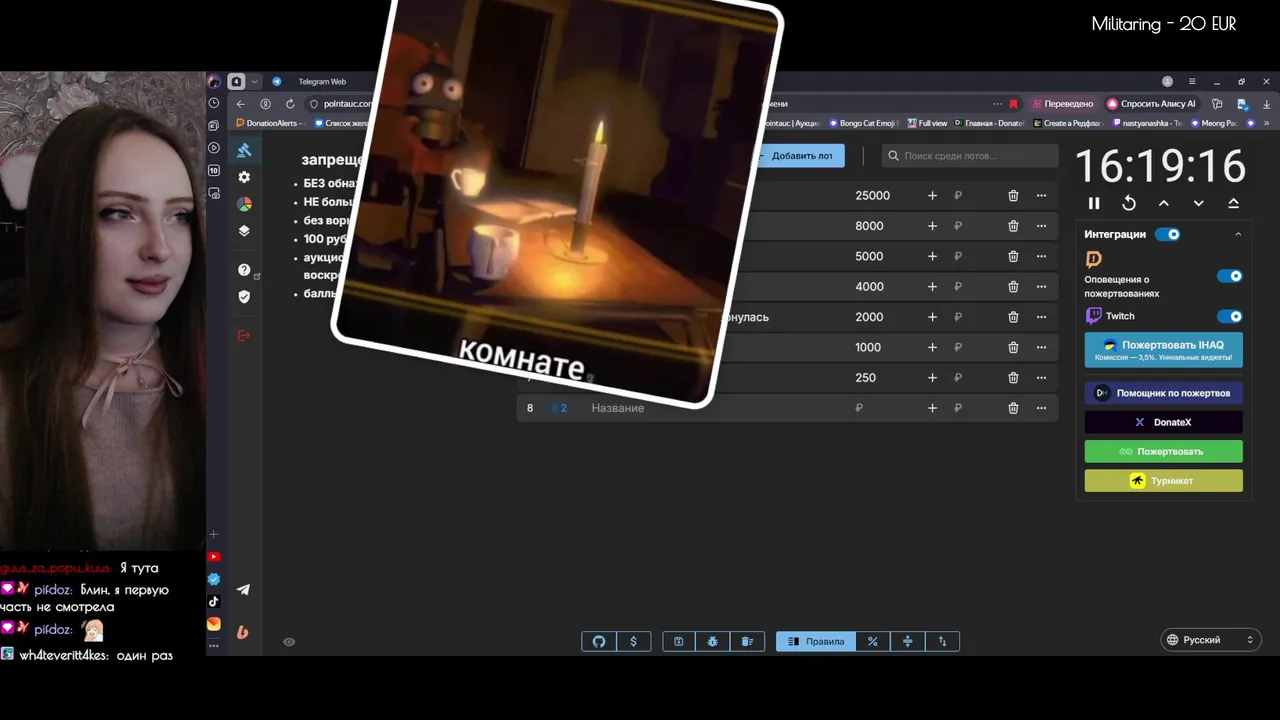
Task: Click the clear all lots trash icon
Action: click(x=747, y=642)
